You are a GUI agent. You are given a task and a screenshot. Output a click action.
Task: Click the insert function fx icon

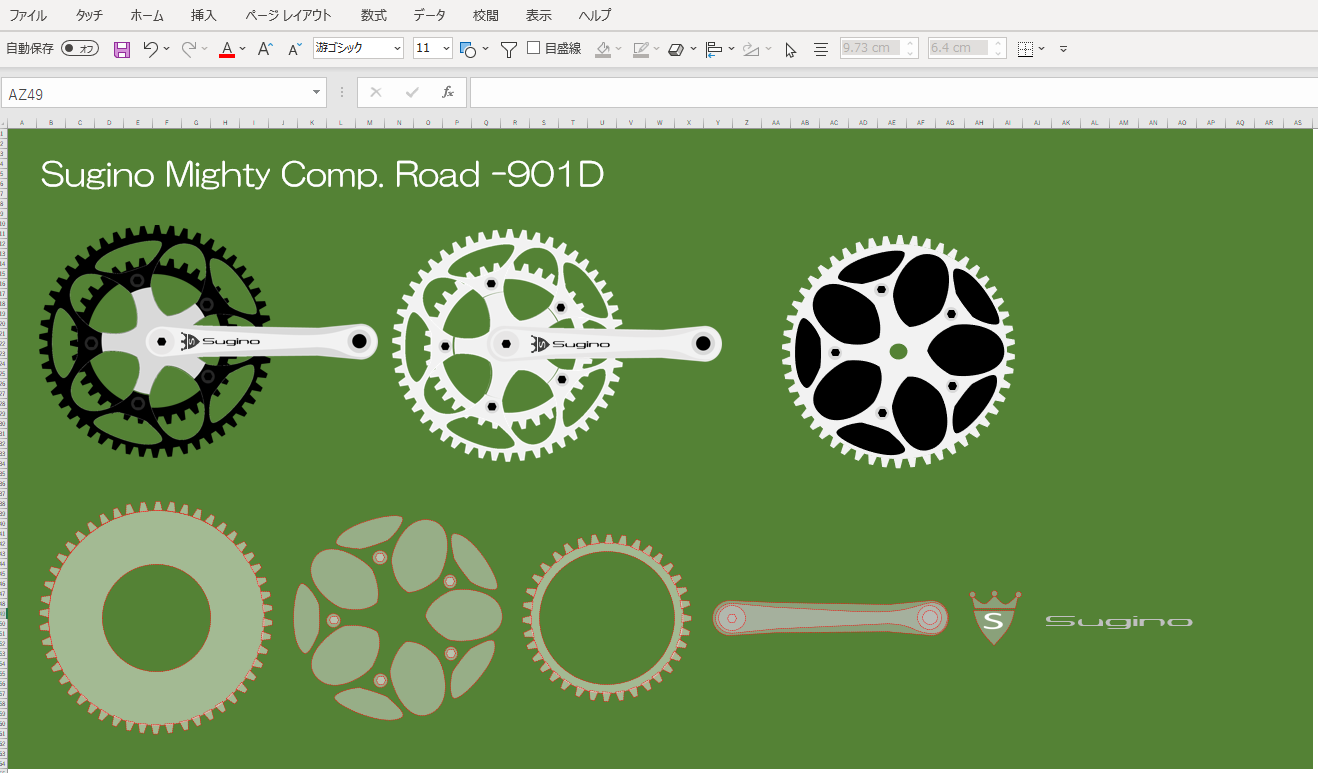point(448,92)
